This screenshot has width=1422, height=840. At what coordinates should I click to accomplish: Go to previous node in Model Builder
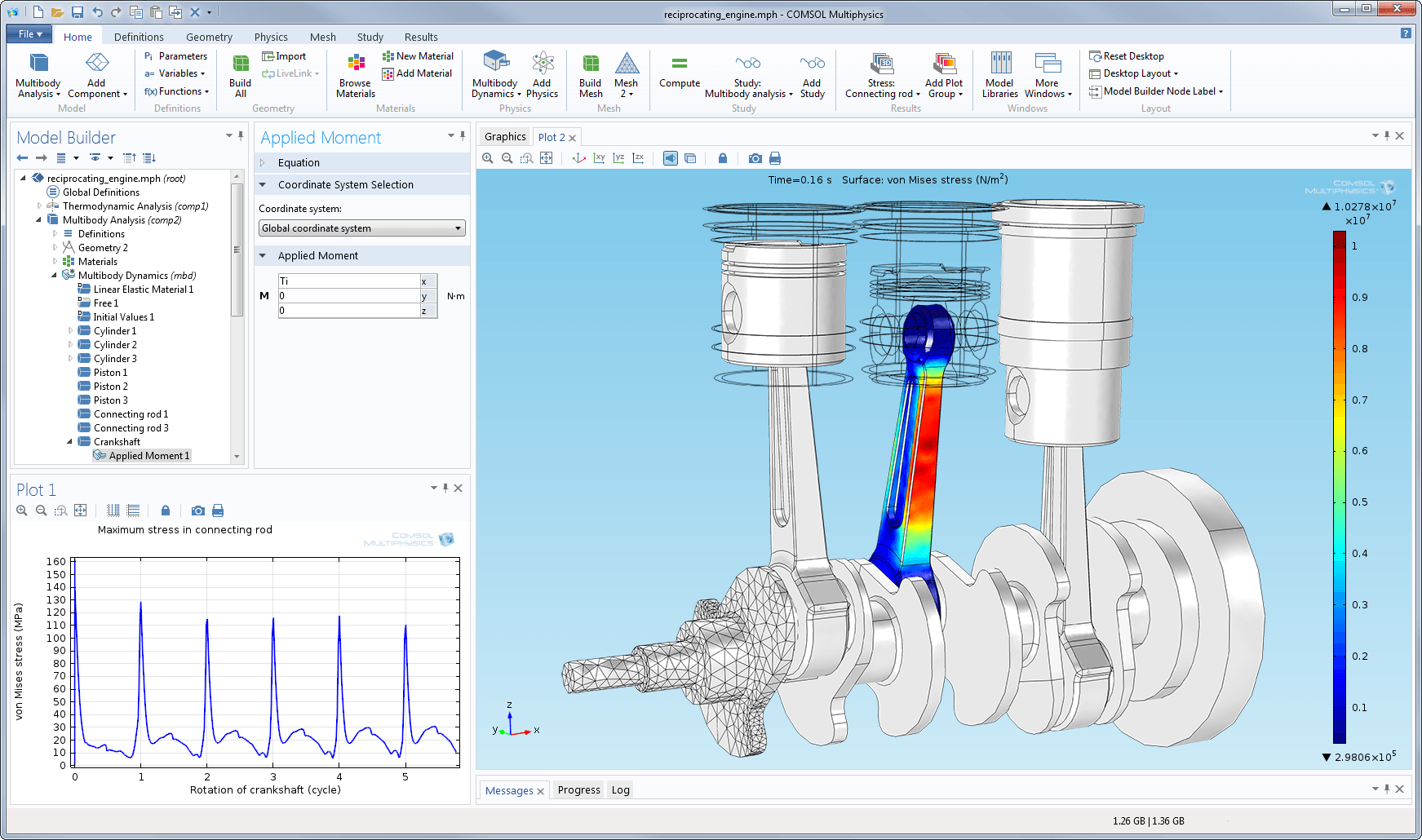click(x=22, y=158)
